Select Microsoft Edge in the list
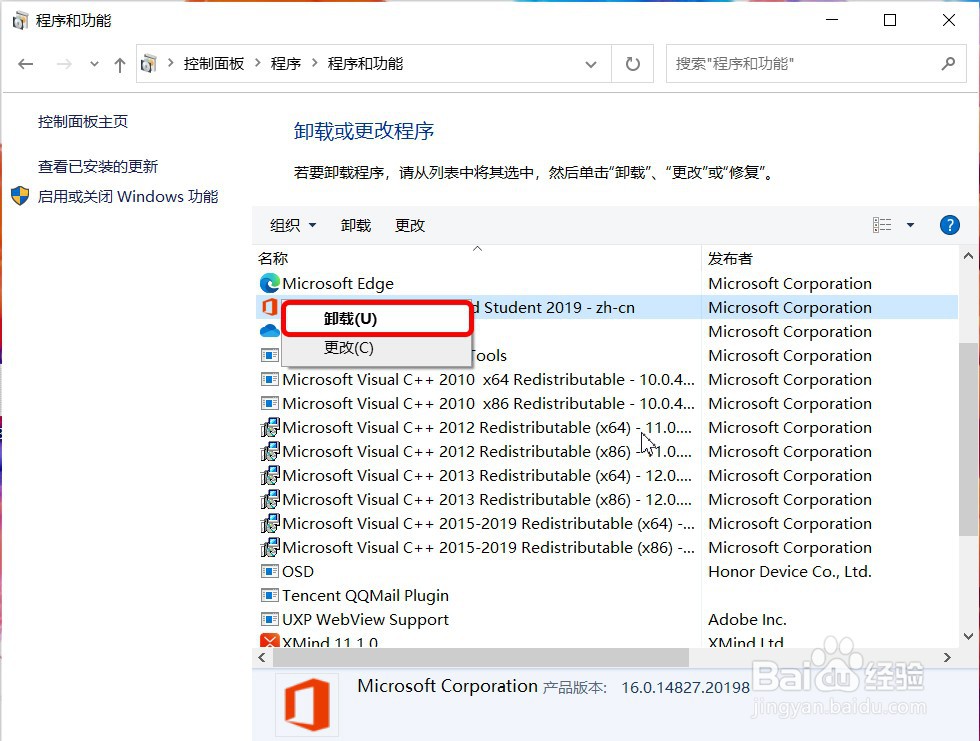 click(x=338, y=284)
